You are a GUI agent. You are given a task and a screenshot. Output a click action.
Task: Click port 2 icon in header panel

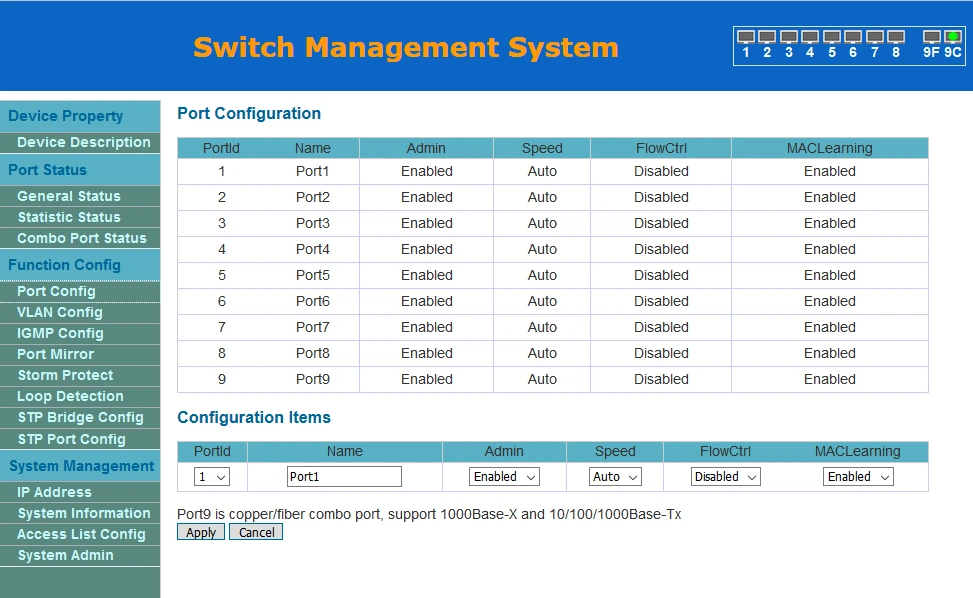tap(767, 37)
